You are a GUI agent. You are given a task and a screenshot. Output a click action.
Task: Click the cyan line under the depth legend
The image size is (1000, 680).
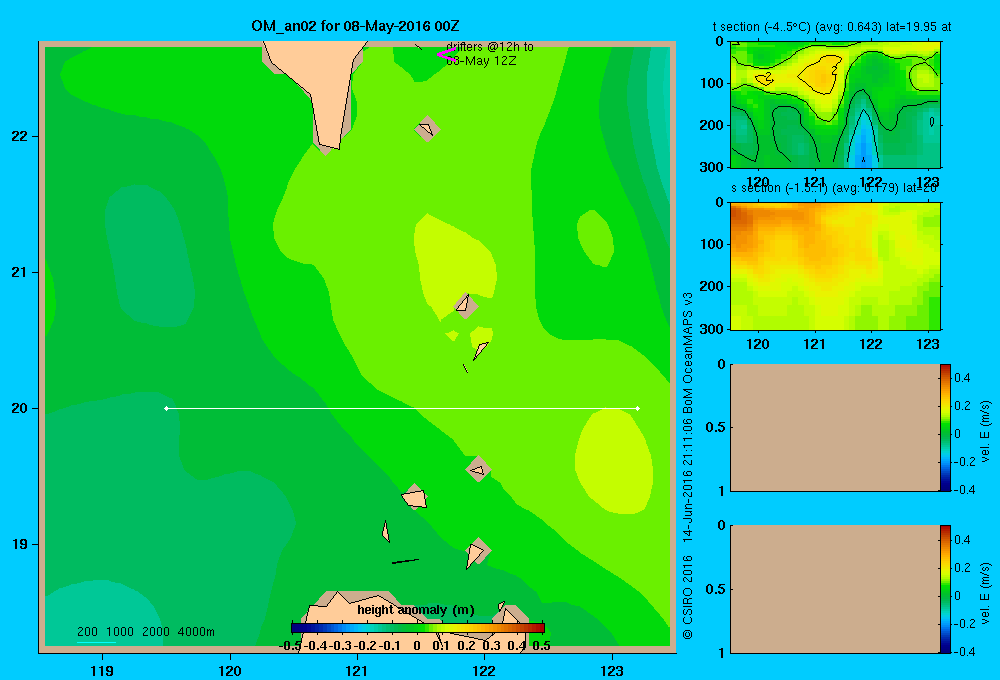tap(96, 642)
